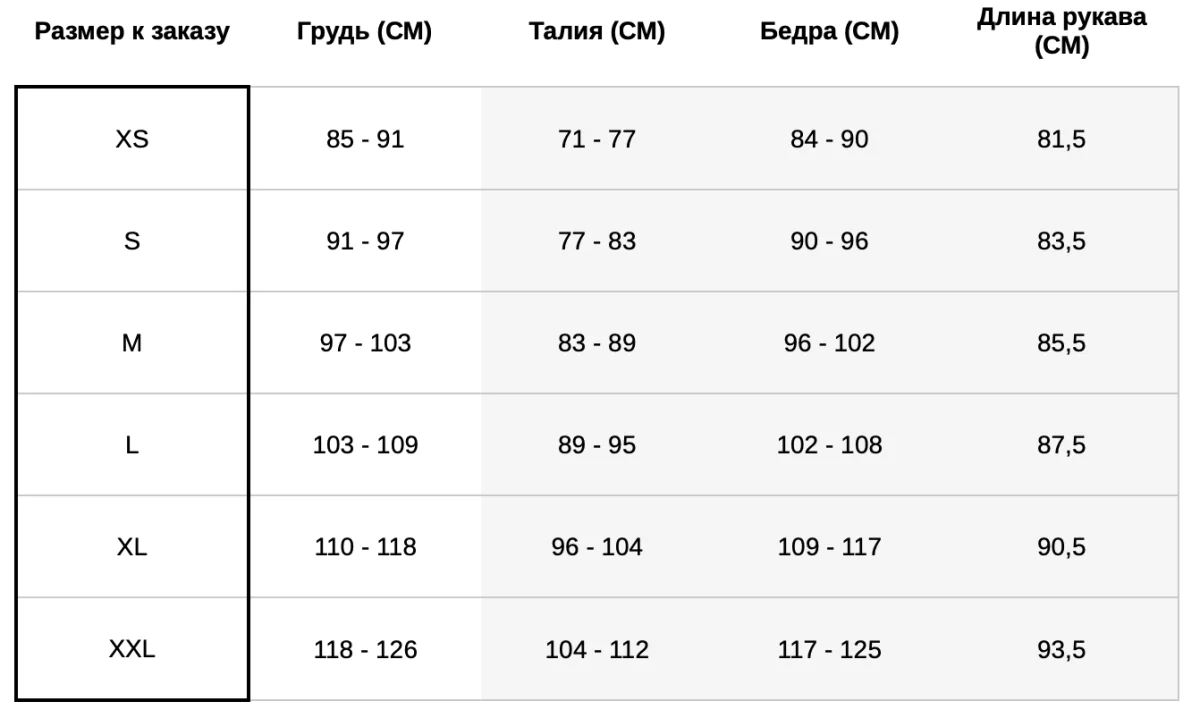Click chest value 110 - 118
Viewport: 1200px width, 710px height.
click(364, 548)
